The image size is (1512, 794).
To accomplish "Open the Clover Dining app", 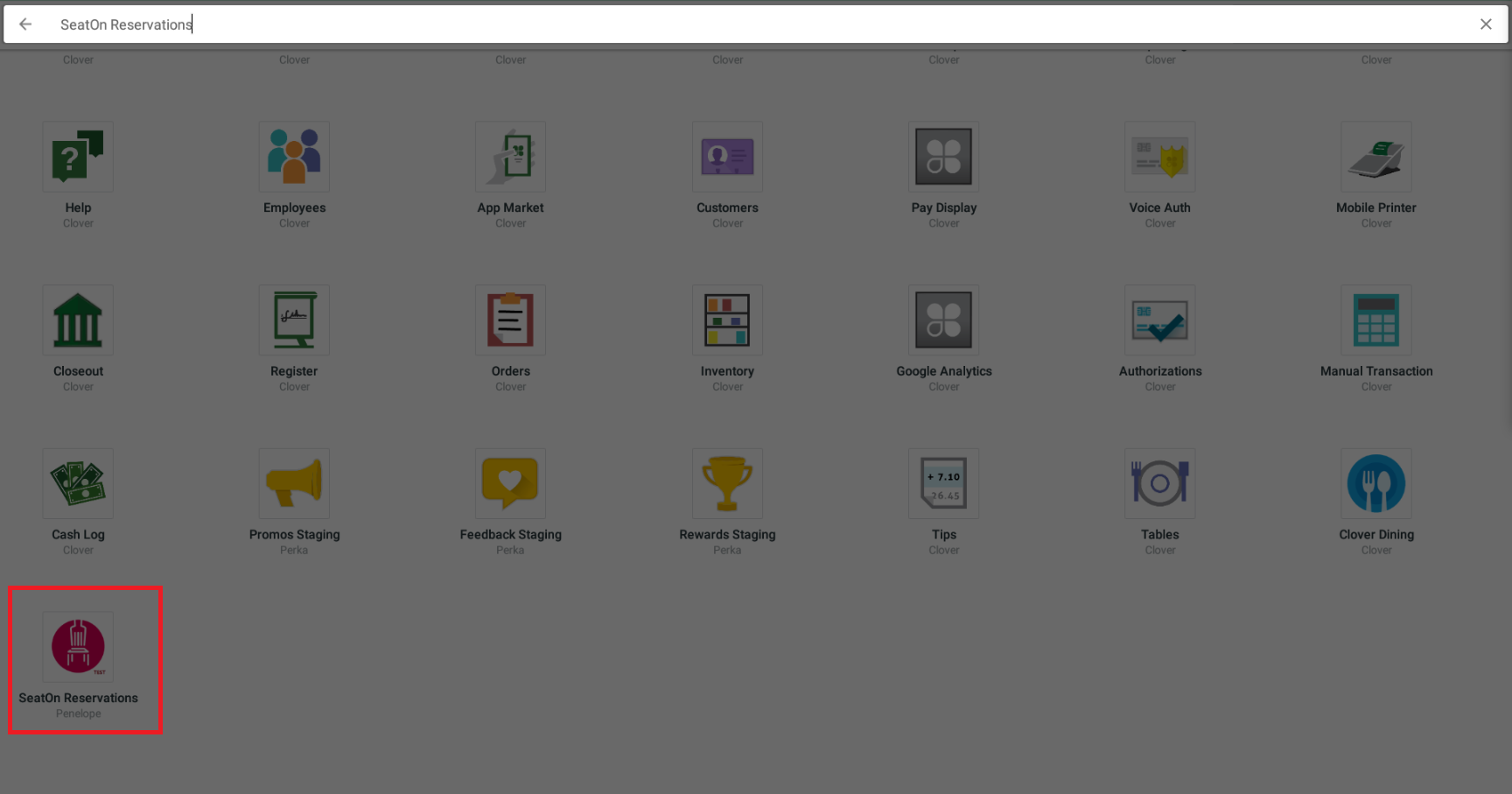I will (1376, 484).
